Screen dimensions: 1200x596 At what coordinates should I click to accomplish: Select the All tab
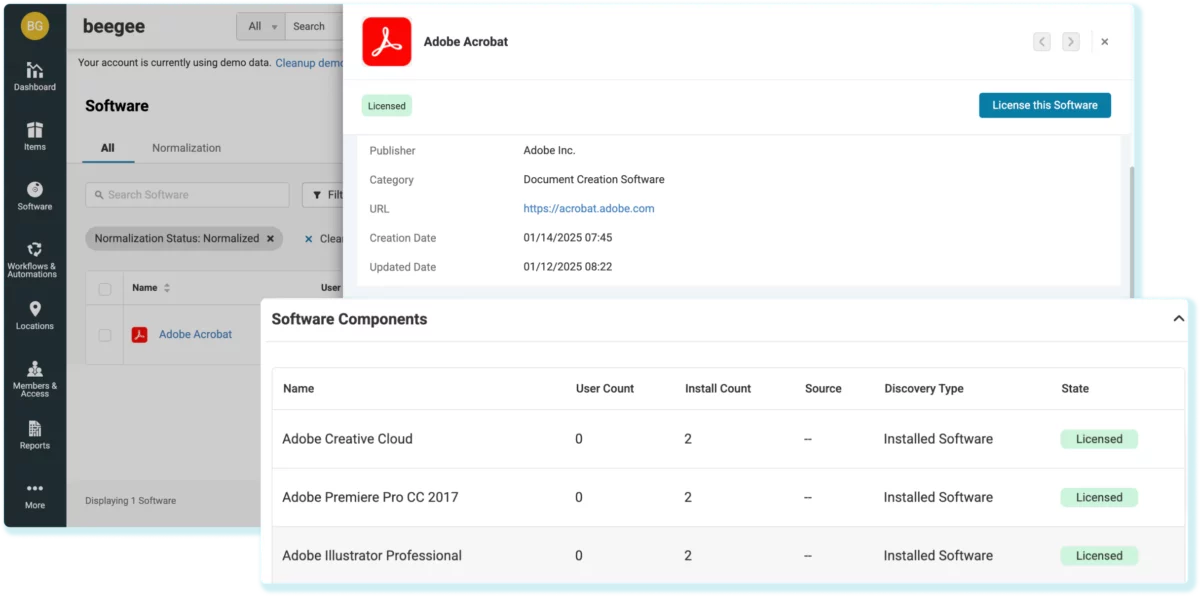107,148
